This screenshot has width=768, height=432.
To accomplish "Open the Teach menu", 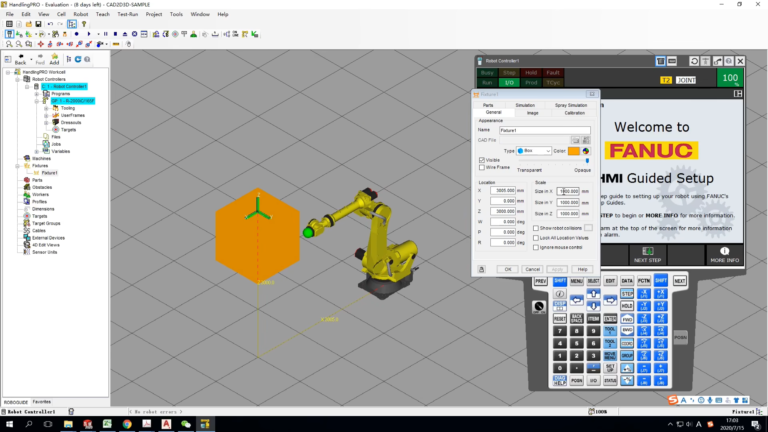I will [102, 14].
